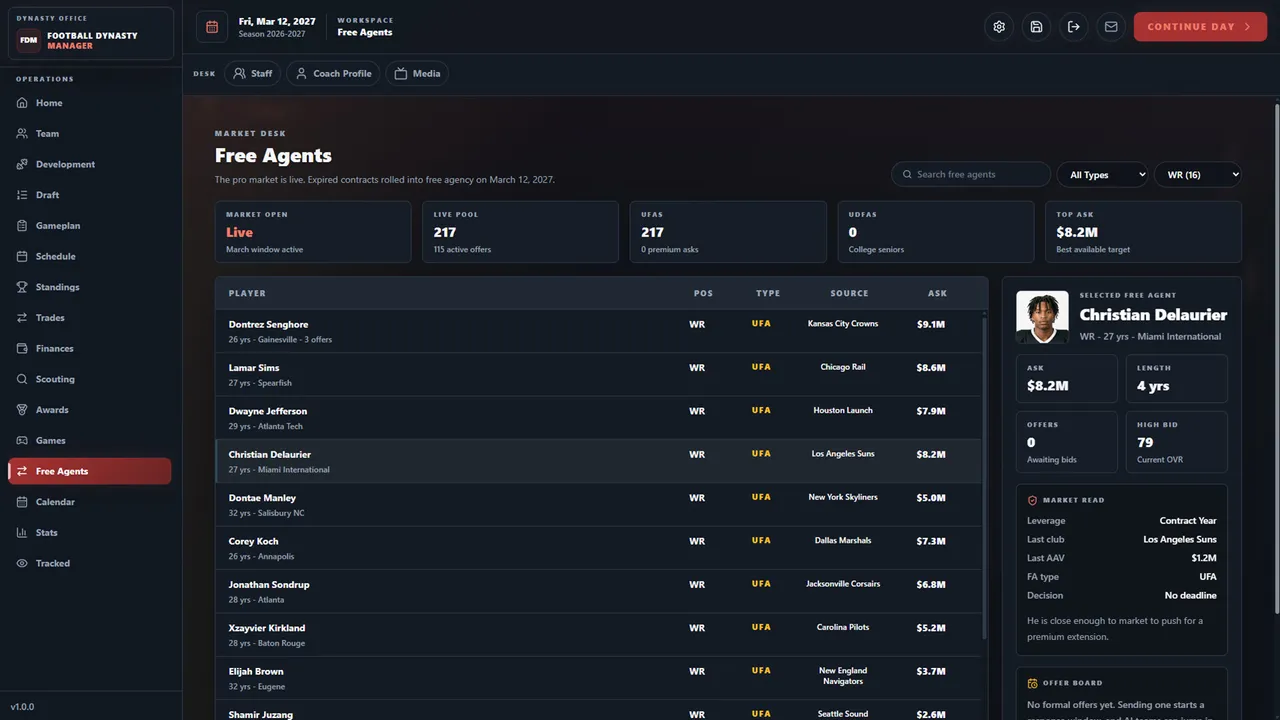Select the Xzayvier Kirkland row
Screen dimensions: 1280x720
(598, 635)
